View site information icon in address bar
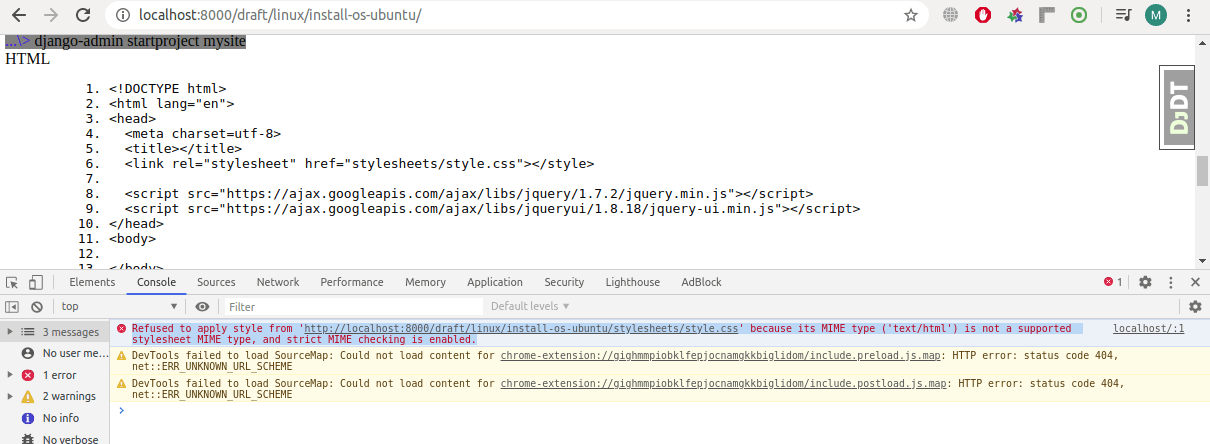1210x444 pixels. tap(121, 15)
